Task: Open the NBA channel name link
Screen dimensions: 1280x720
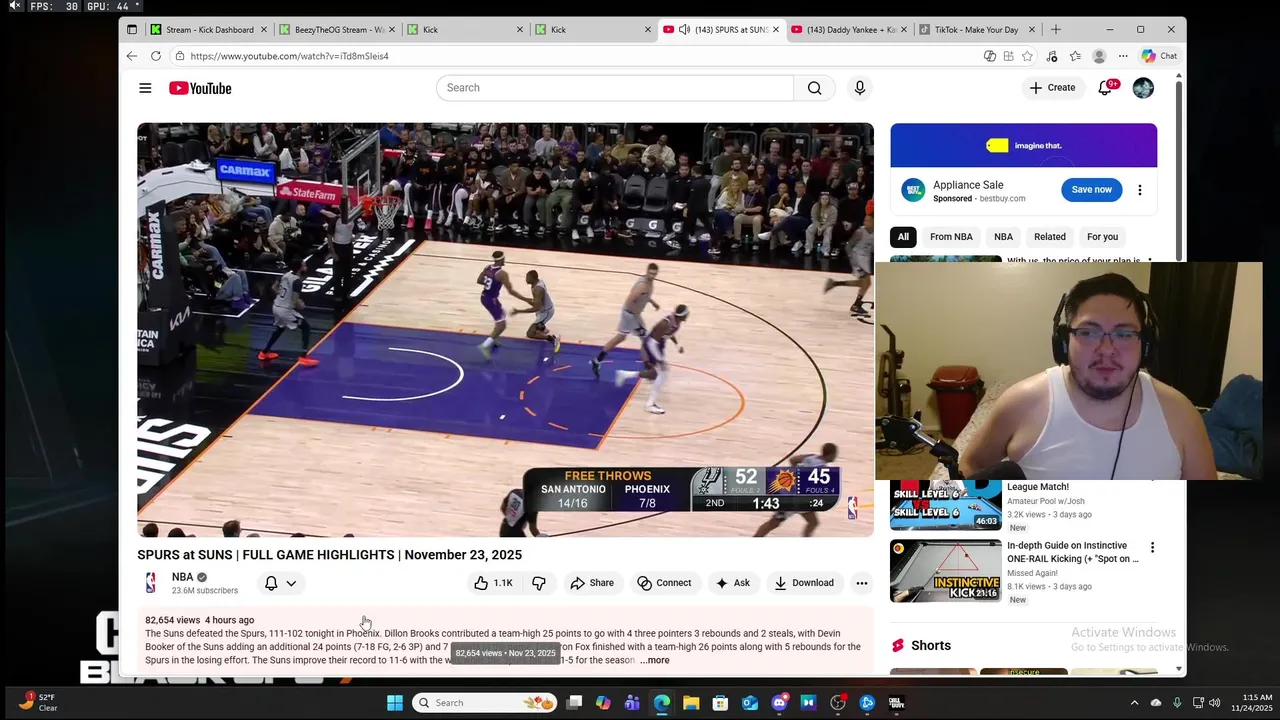Action: pos(182,577)
